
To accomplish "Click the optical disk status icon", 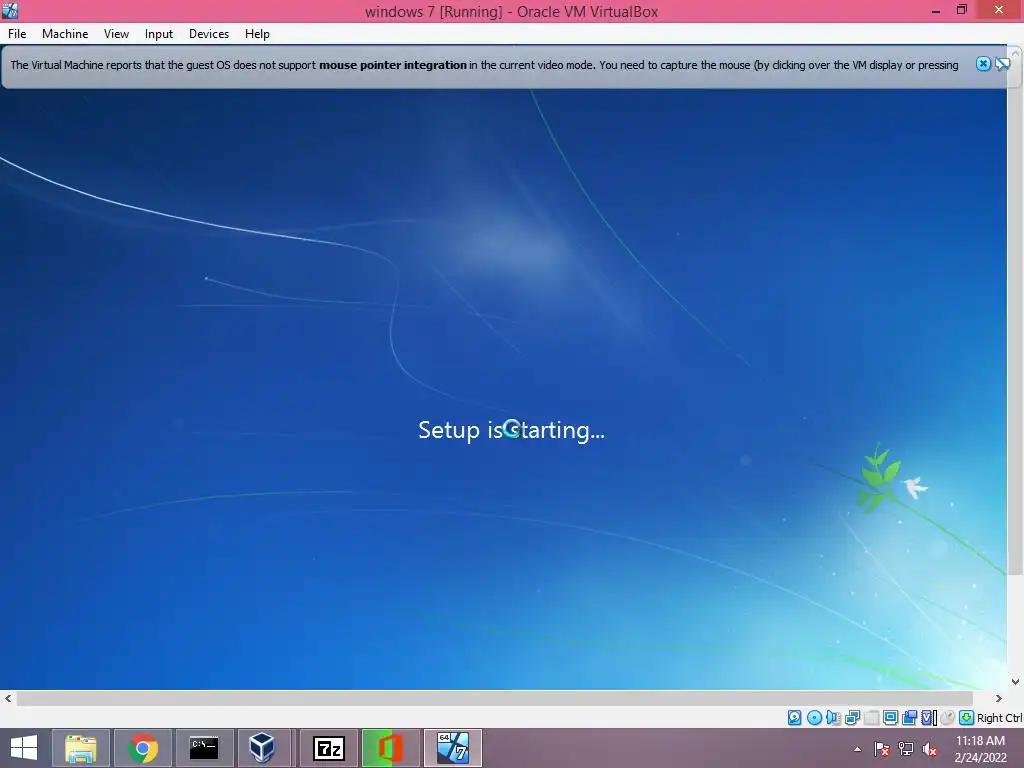I will point(814,718).
